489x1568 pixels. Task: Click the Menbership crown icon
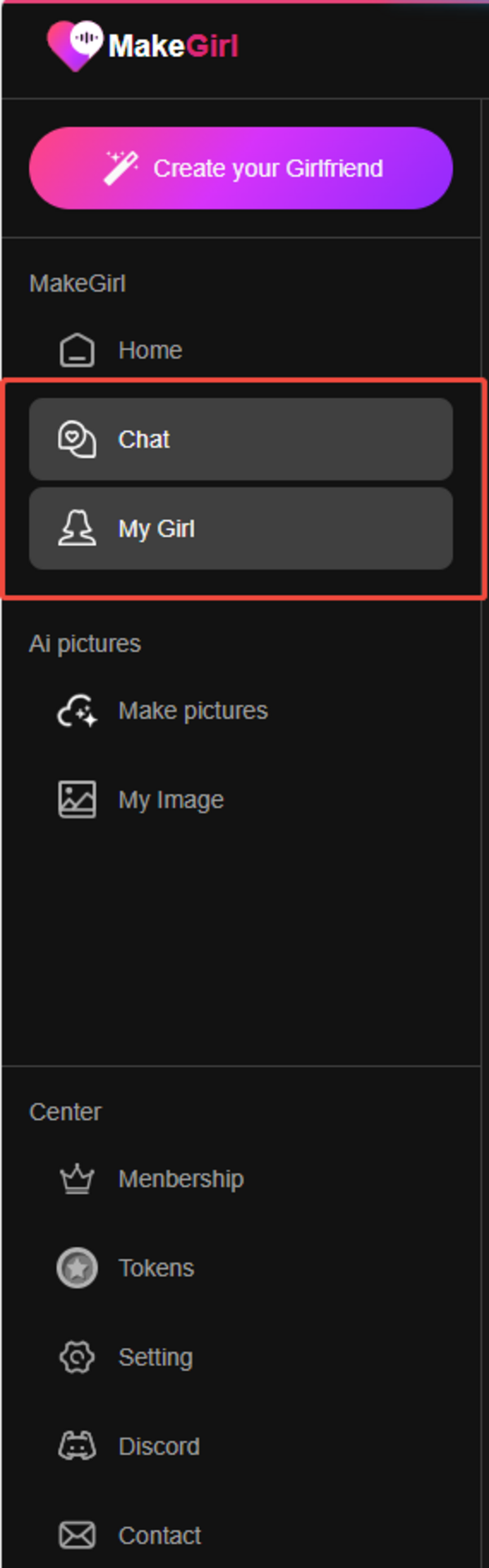[x=77, y=1178]
